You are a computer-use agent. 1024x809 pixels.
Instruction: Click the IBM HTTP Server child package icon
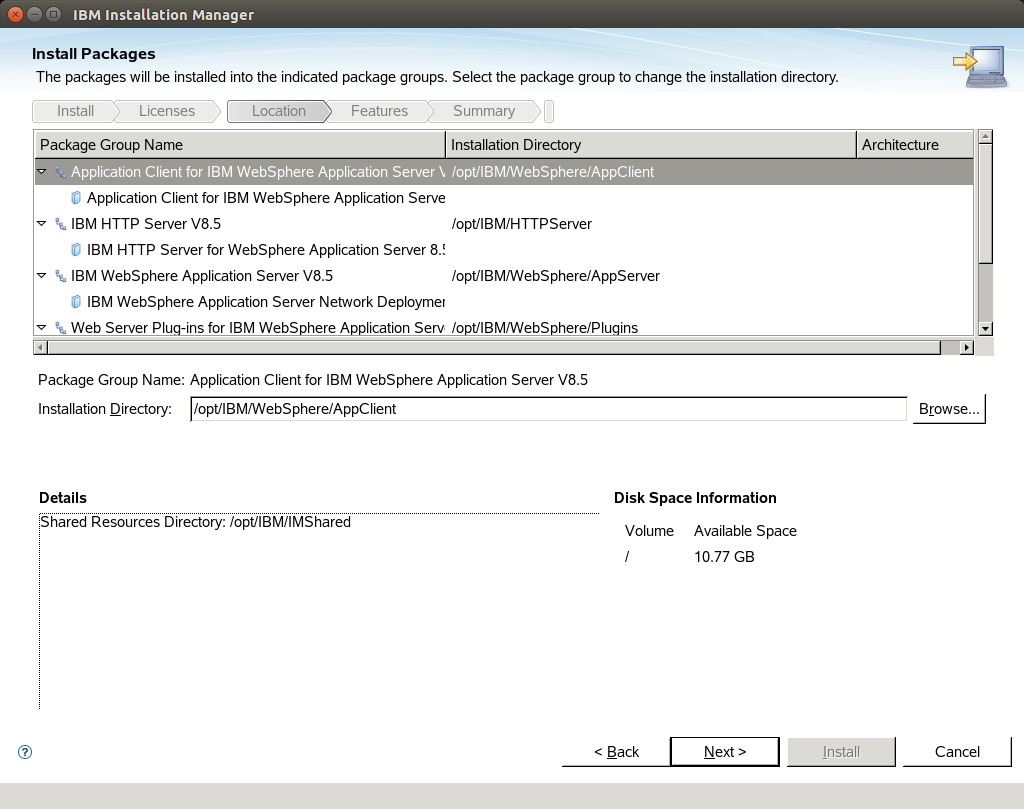tap(76, 250)
